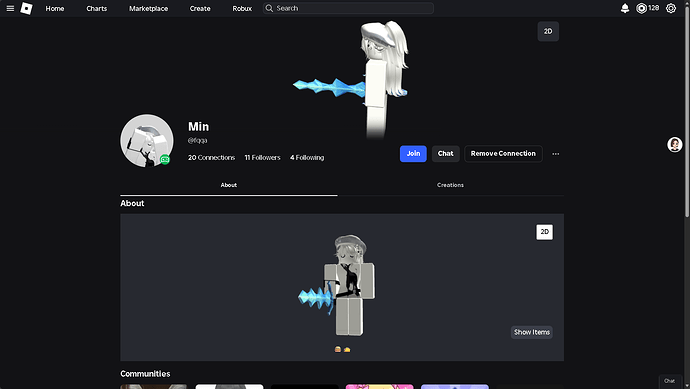Open Robux in top navigation

(x=242, y=8)
